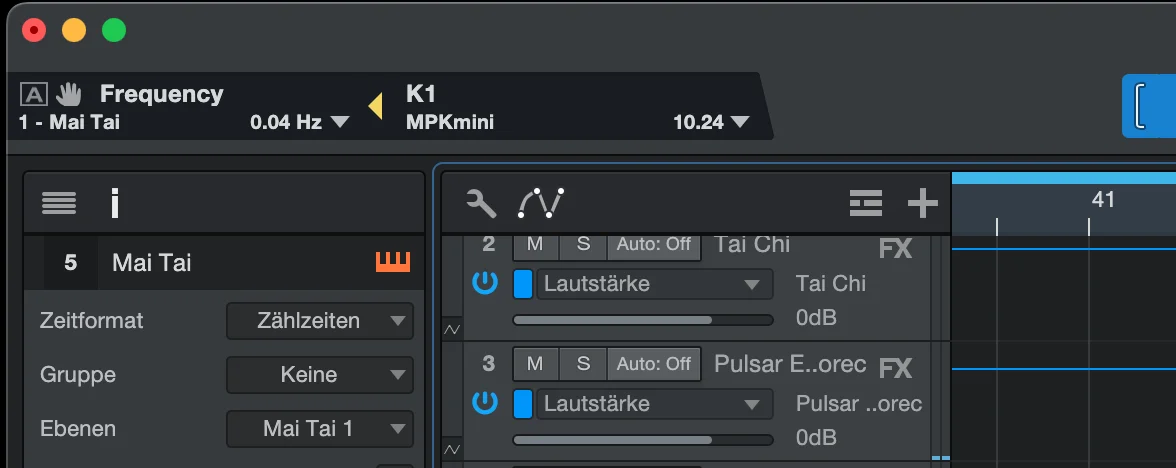Click Auto: Off on Tai Chi track

[x=654, y=244]
